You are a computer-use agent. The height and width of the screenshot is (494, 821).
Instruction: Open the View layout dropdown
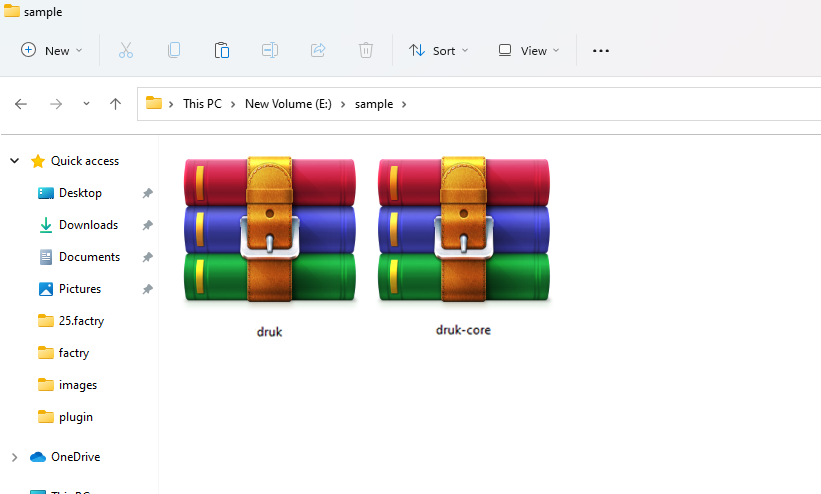pos(529,50)
